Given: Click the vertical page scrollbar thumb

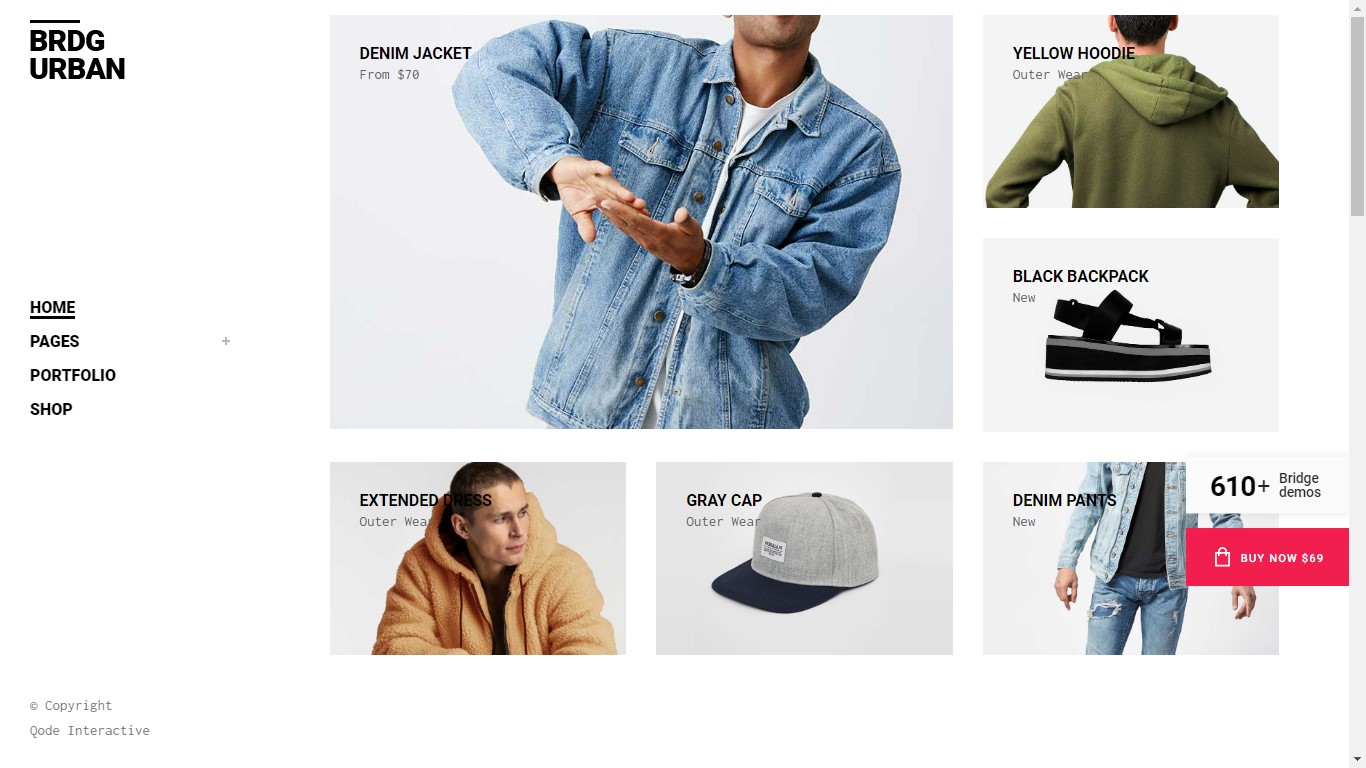Looking at the screenshot, I should pos(1357,115).
